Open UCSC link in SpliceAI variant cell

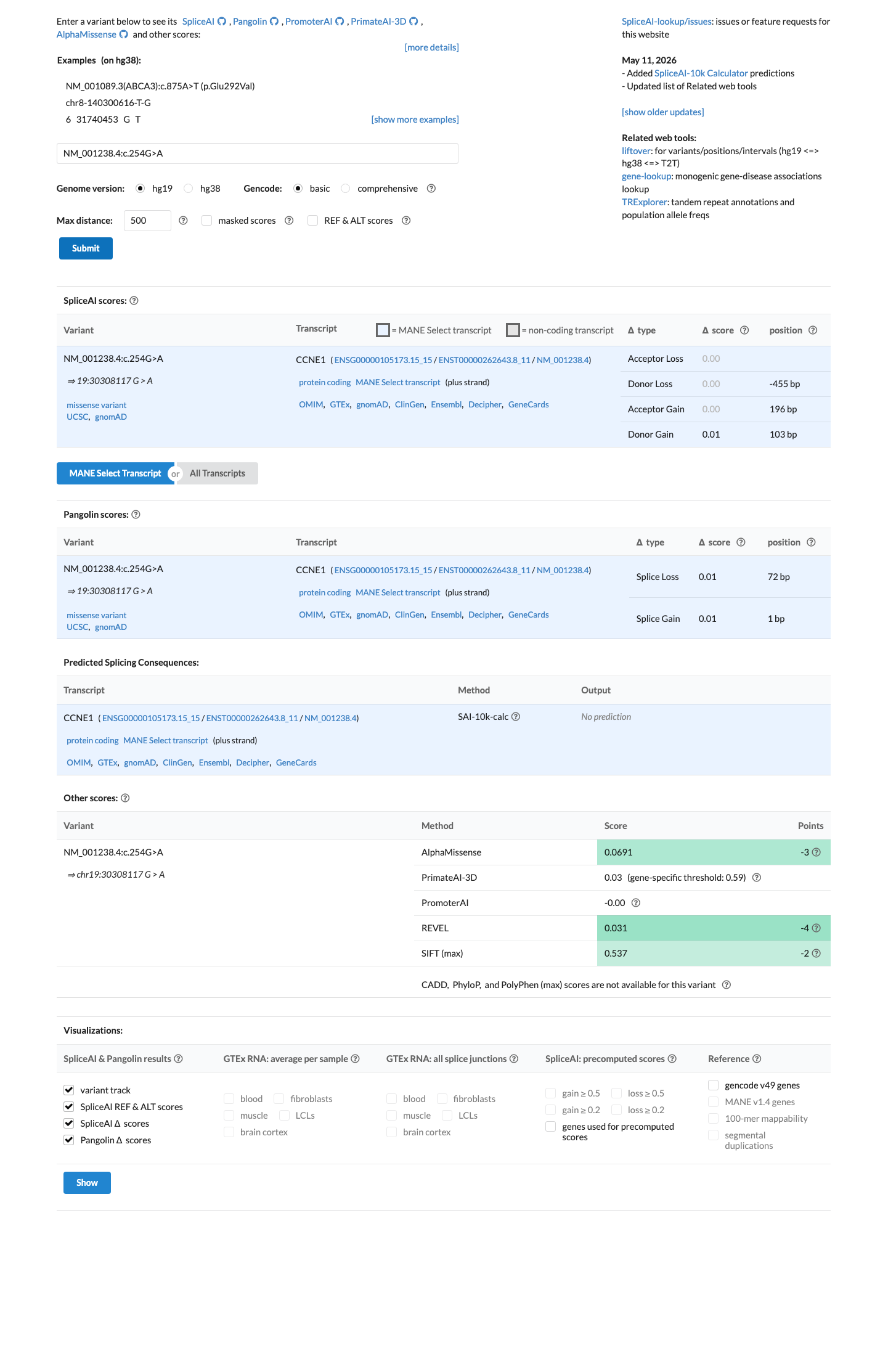pyautogui.click(x=77, y=417)
